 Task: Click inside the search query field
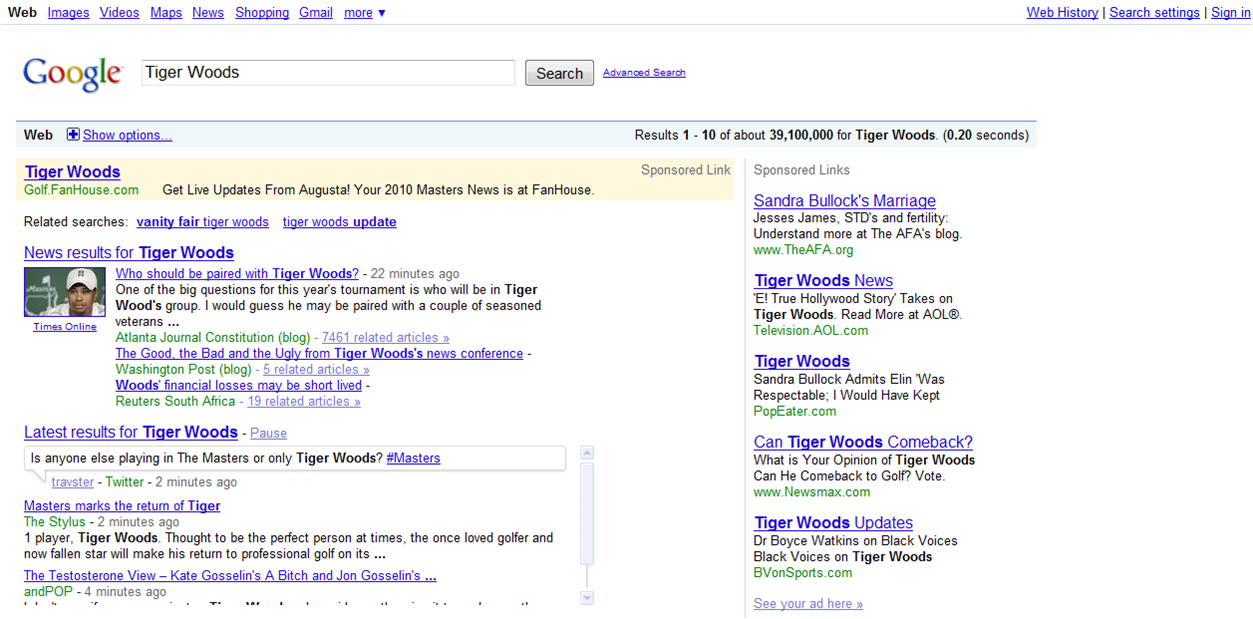pyautogui.click(x=328, y=72)
